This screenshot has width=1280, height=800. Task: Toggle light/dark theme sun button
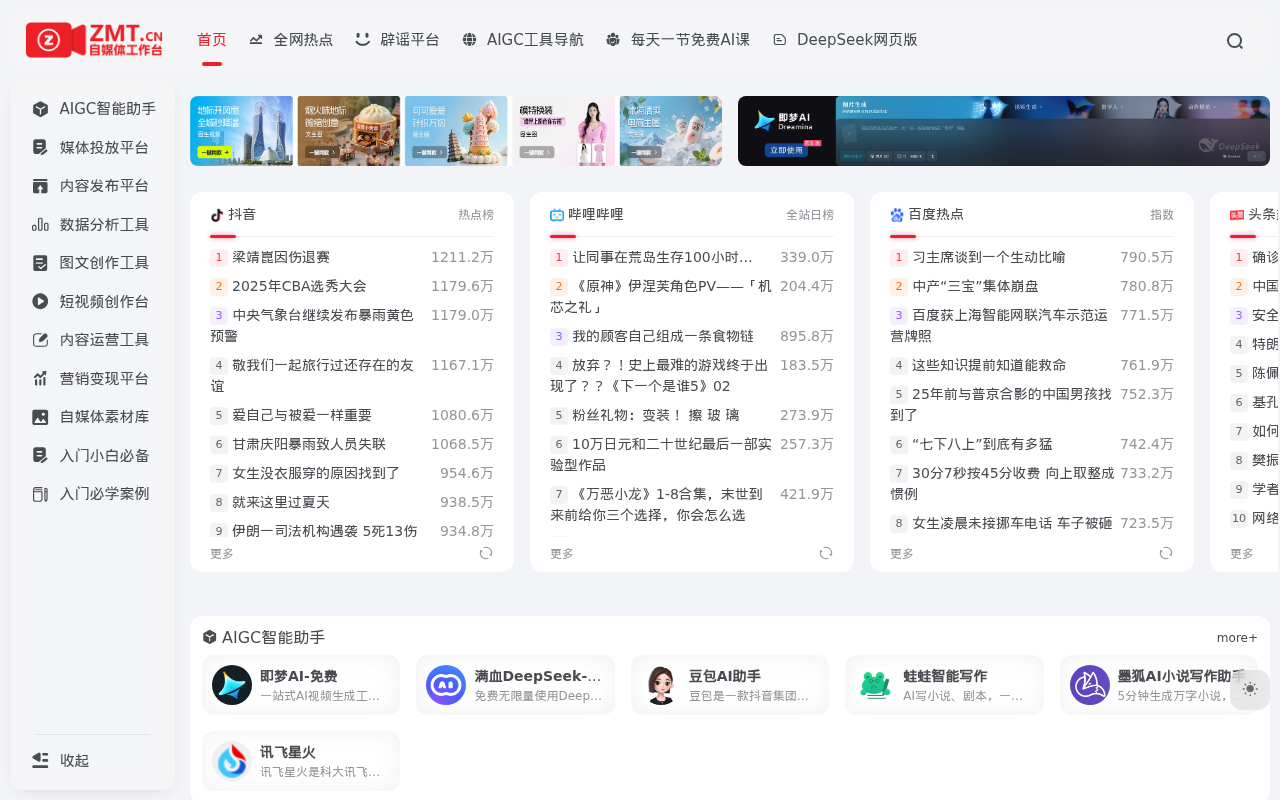point(1250,689)
